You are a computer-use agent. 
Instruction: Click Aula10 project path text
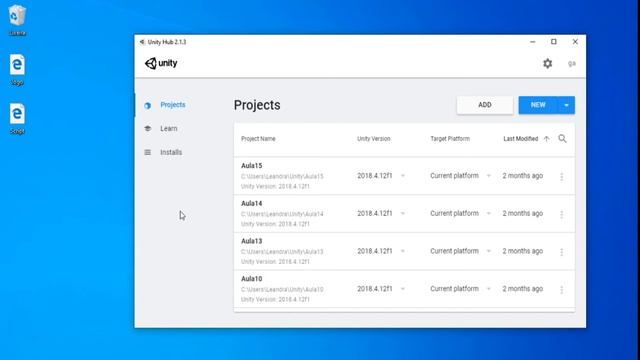pos(282,289)
